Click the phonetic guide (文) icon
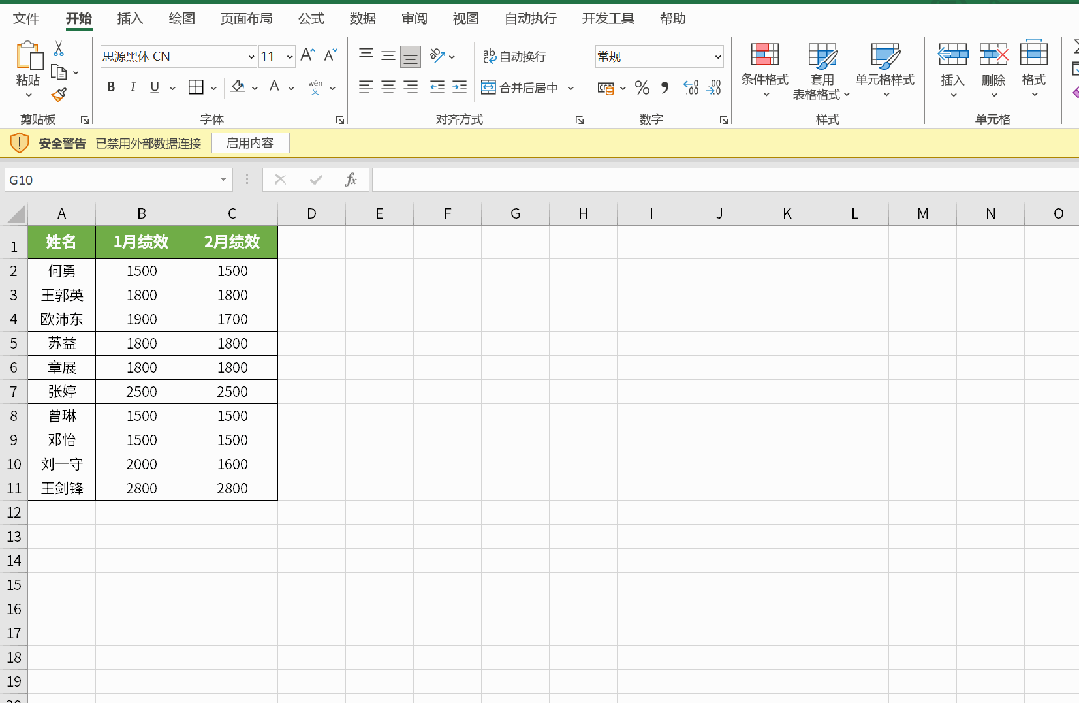Viewport: 1079px width, 703px height. tap(315, 87)
